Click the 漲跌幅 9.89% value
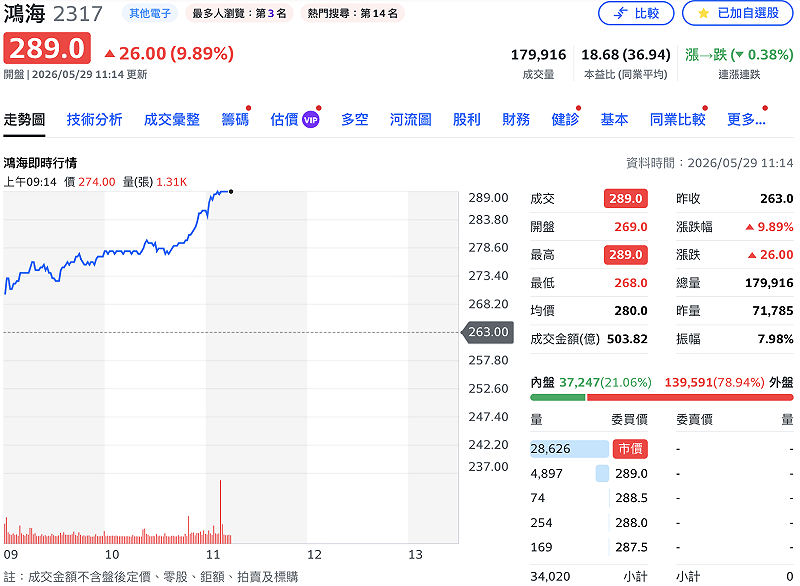The image size is (800, 586). [x=775, y=227]
